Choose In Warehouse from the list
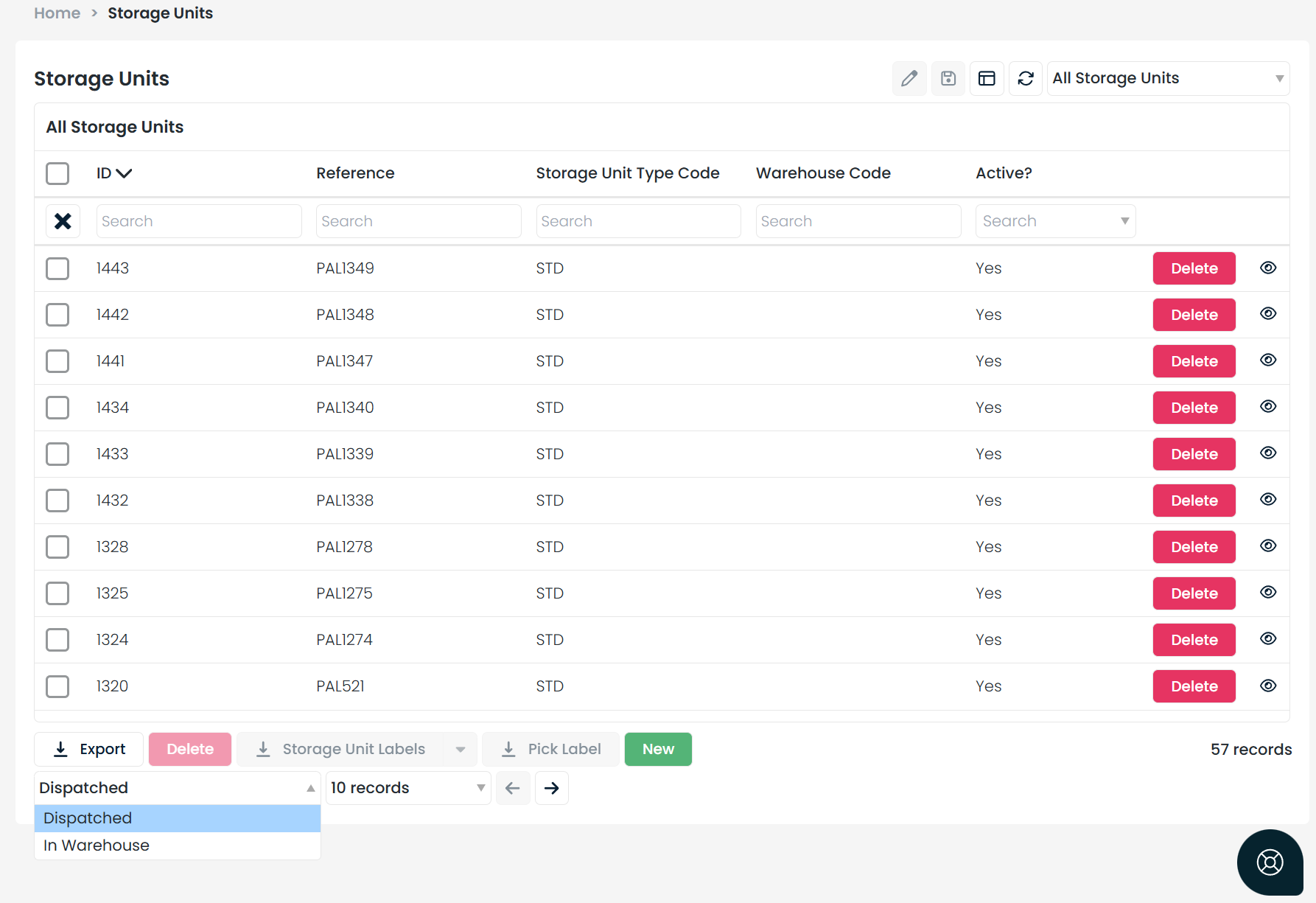The height and width of the screenshot is (903, 1316). 97,846
